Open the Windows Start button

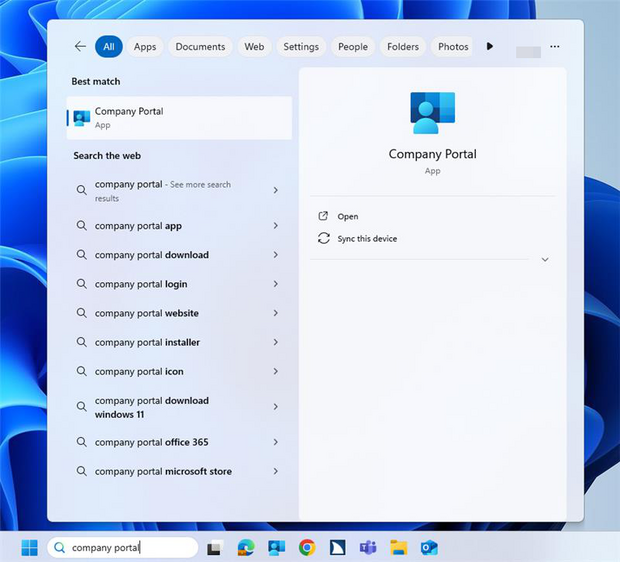pyautogui.click(x=30, y=548)
